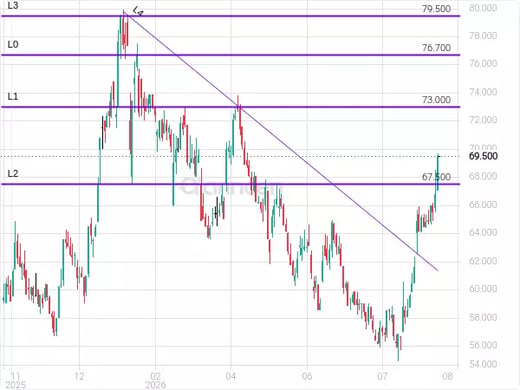The width and height of the screenshot is (520, 390).
Task: Select the L1 line label
Action: (13, 97)
